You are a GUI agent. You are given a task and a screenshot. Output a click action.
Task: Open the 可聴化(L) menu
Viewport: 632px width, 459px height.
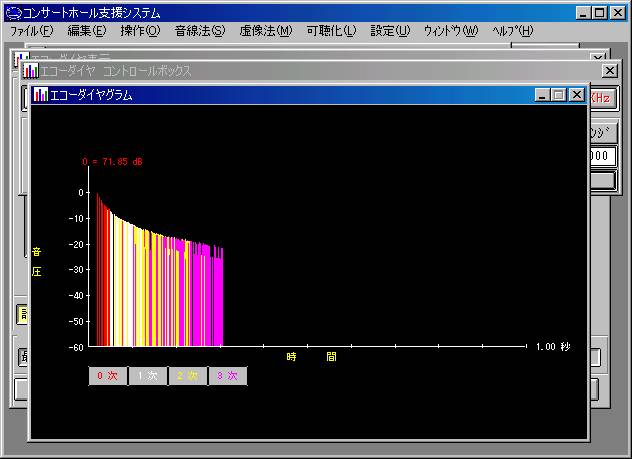click(x=331, y=31)
